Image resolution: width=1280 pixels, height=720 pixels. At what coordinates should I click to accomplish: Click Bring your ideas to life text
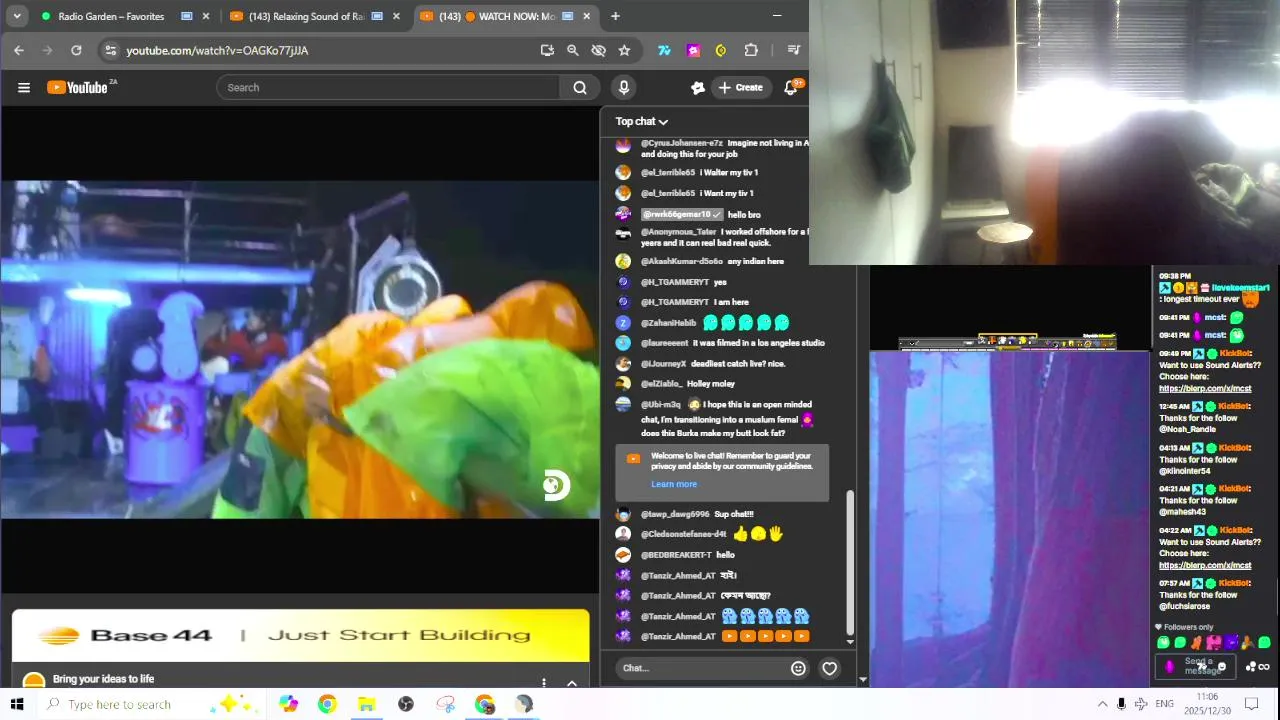[x=103, y=679]
